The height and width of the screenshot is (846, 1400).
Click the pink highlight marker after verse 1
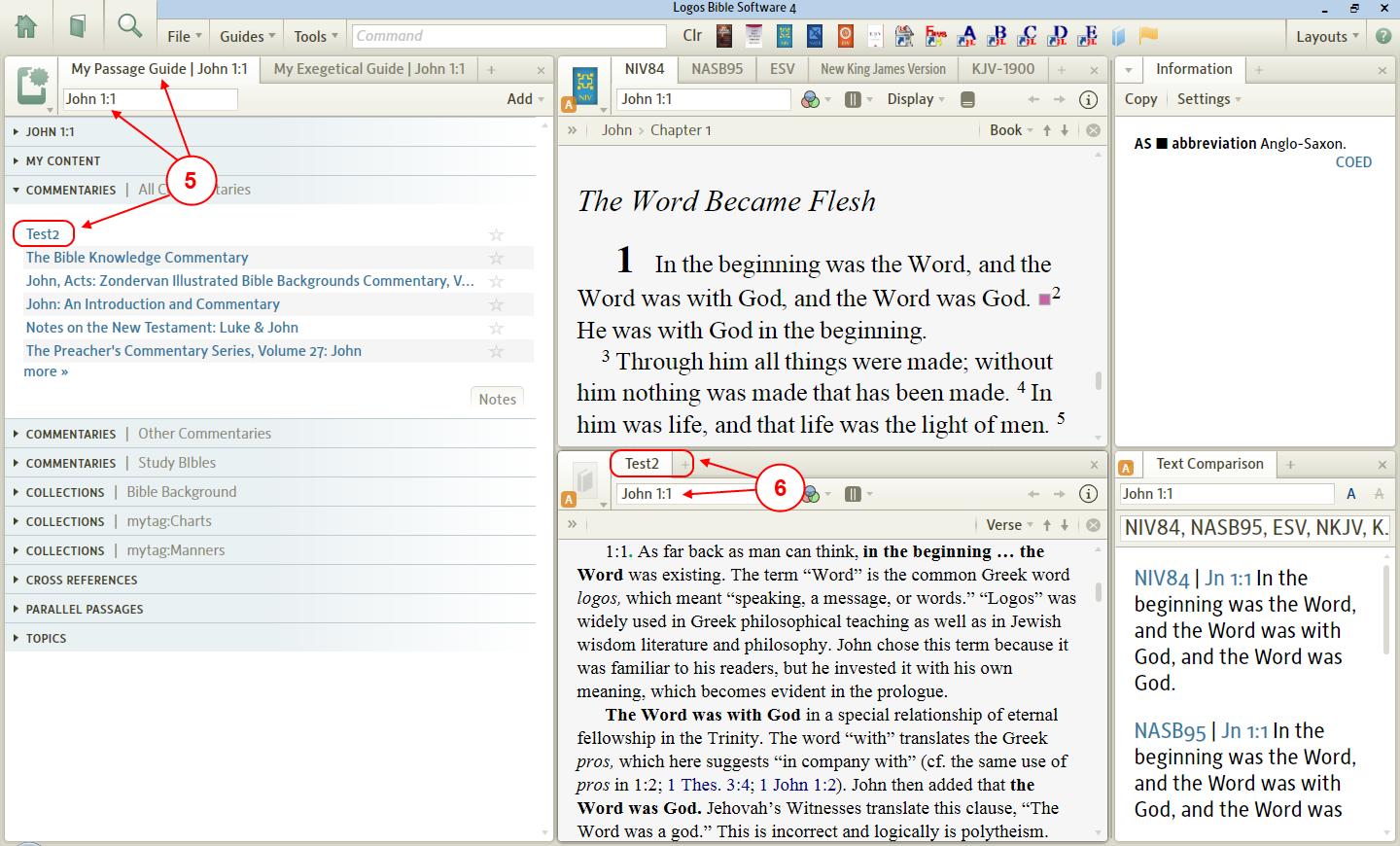pos(1044,300)
